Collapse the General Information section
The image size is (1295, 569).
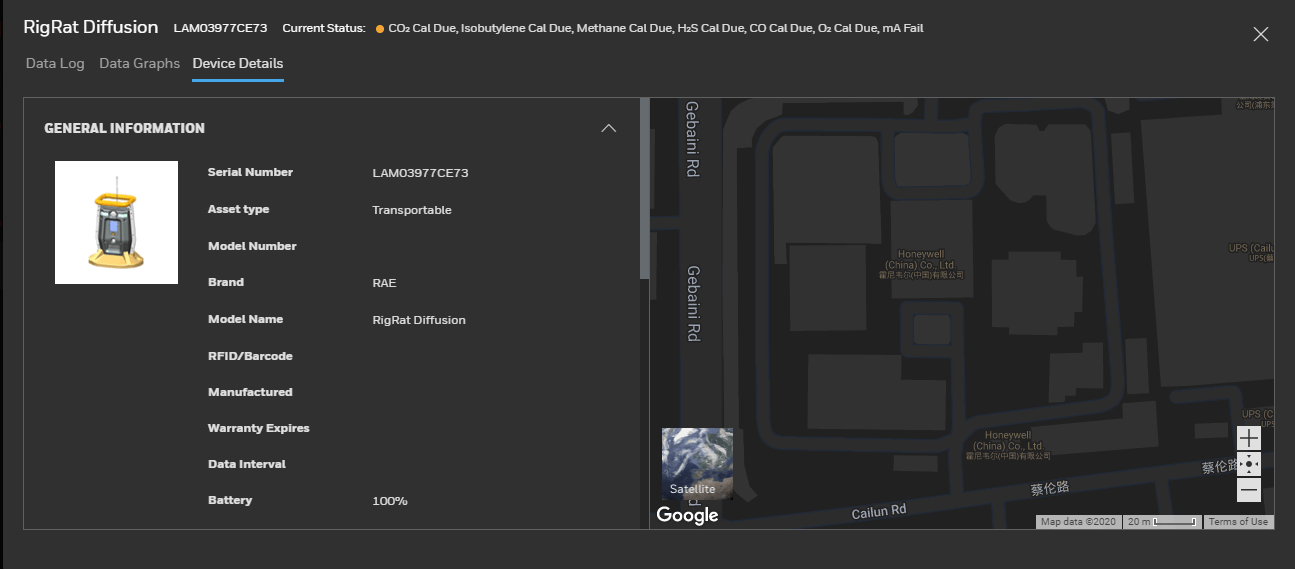[x=608, y=128]
